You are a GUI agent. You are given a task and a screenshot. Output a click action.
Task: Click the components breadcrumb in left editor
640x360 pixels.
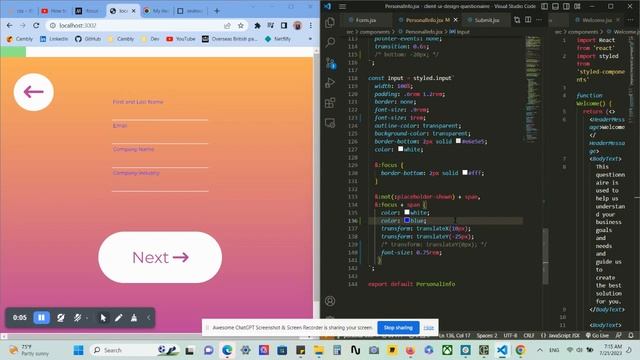[x=374, y=31]
